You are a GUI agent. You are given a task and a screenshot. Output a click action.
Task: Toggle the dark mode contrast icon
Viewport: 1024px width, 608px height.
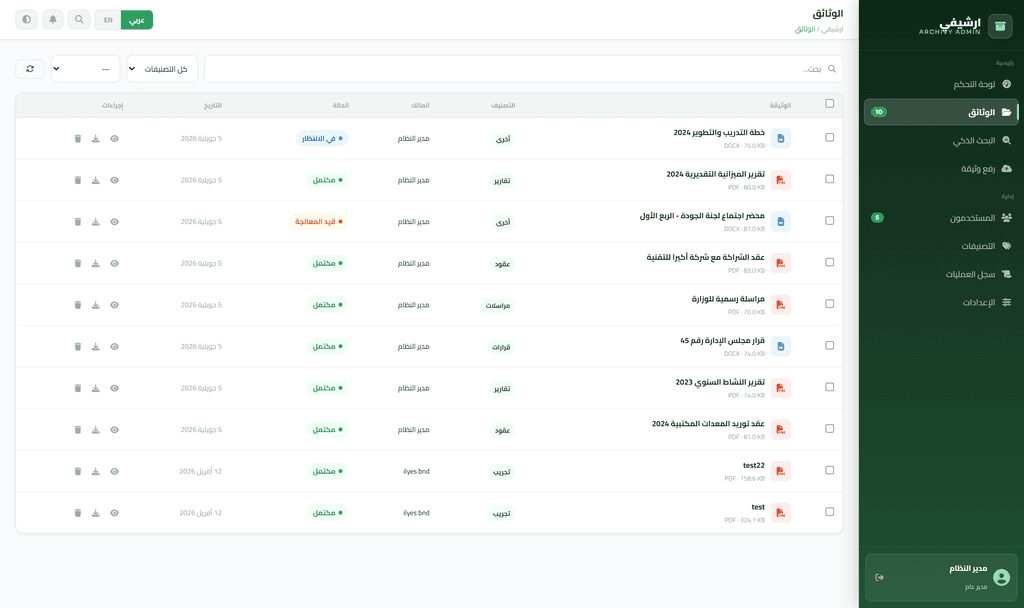(x=27, y=20)
